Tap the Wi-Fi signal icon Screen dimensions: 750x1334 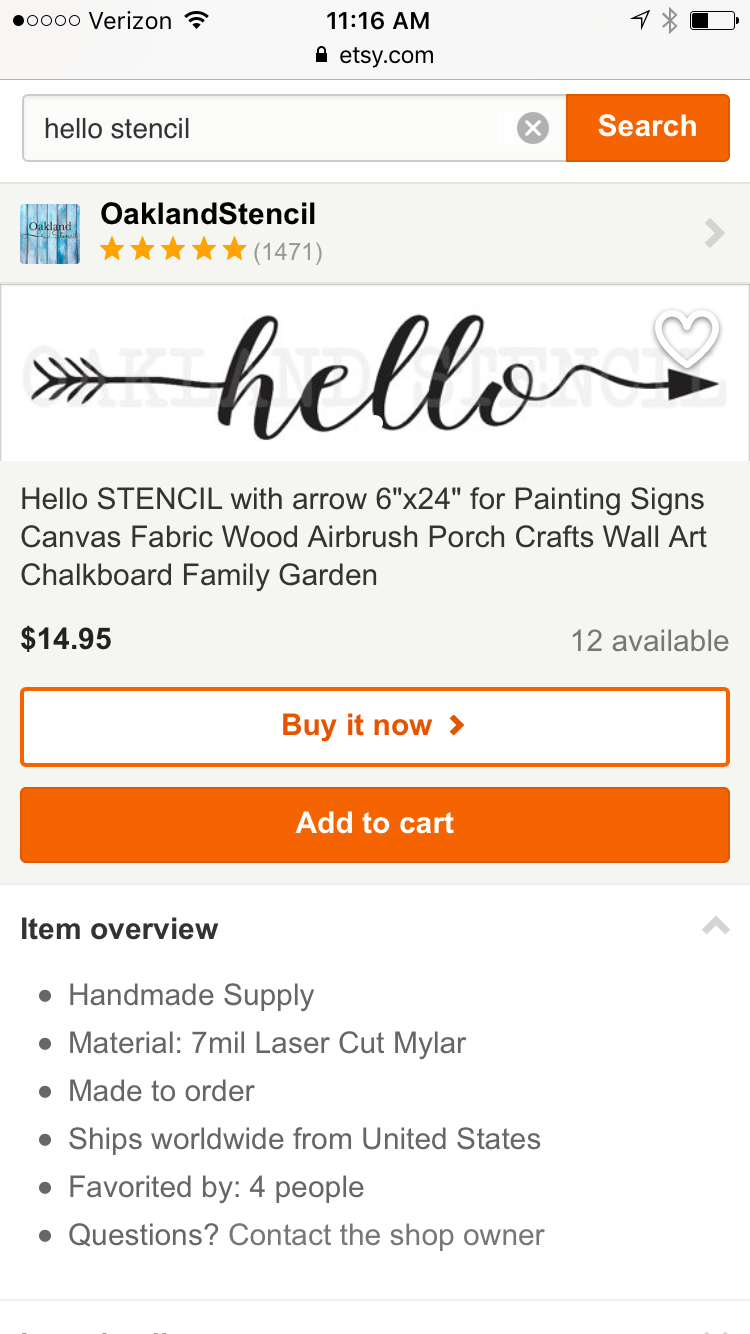pos(196,20)
